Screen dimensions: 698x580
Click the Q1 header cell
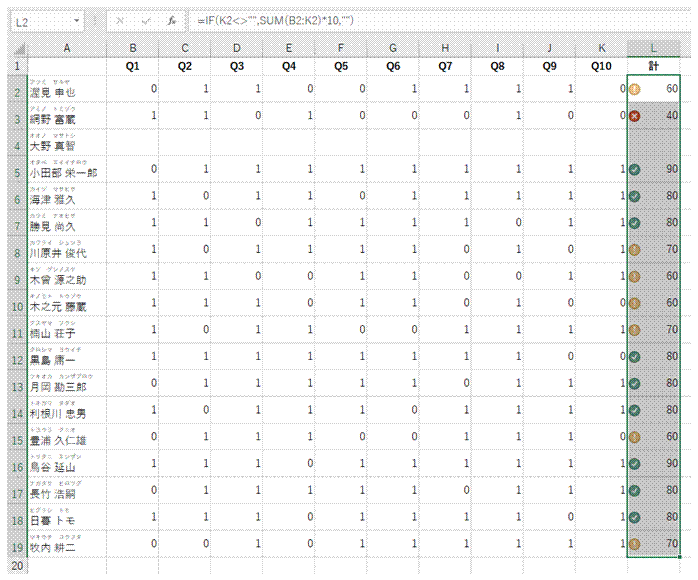tap(133, 66)
